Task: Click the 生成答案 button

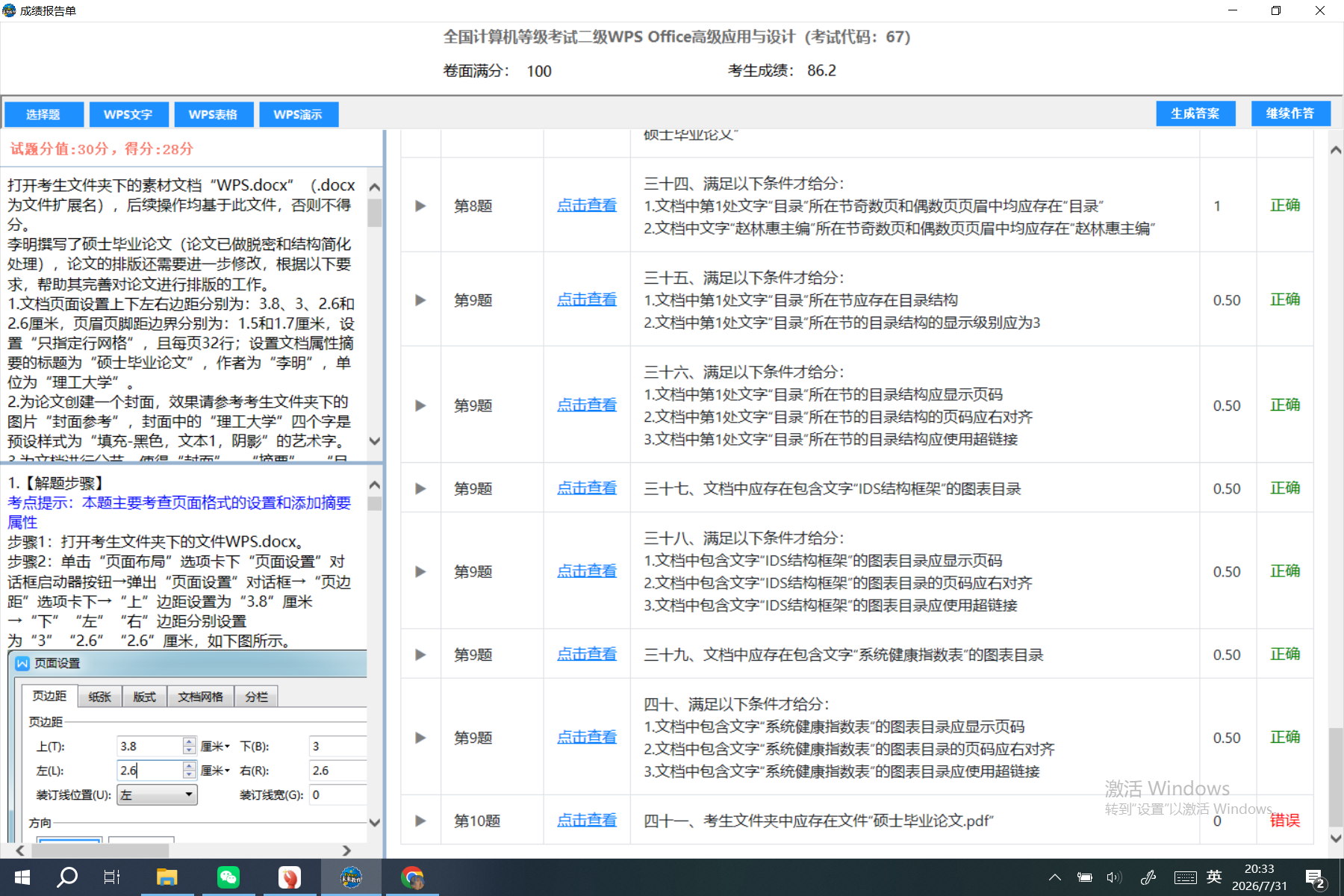Action: [1195, 113]
